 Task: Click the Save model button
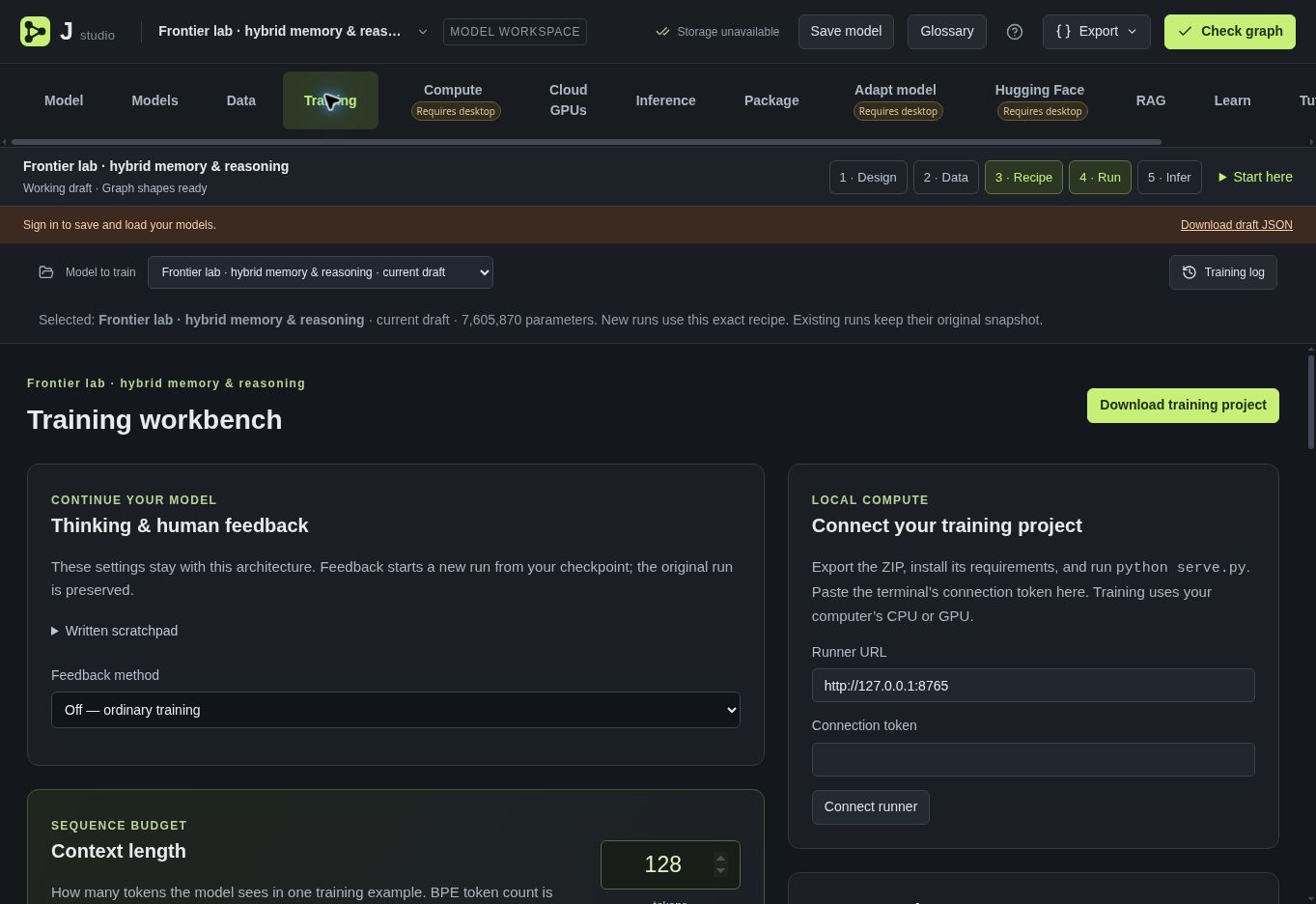(x=846, y=32)
